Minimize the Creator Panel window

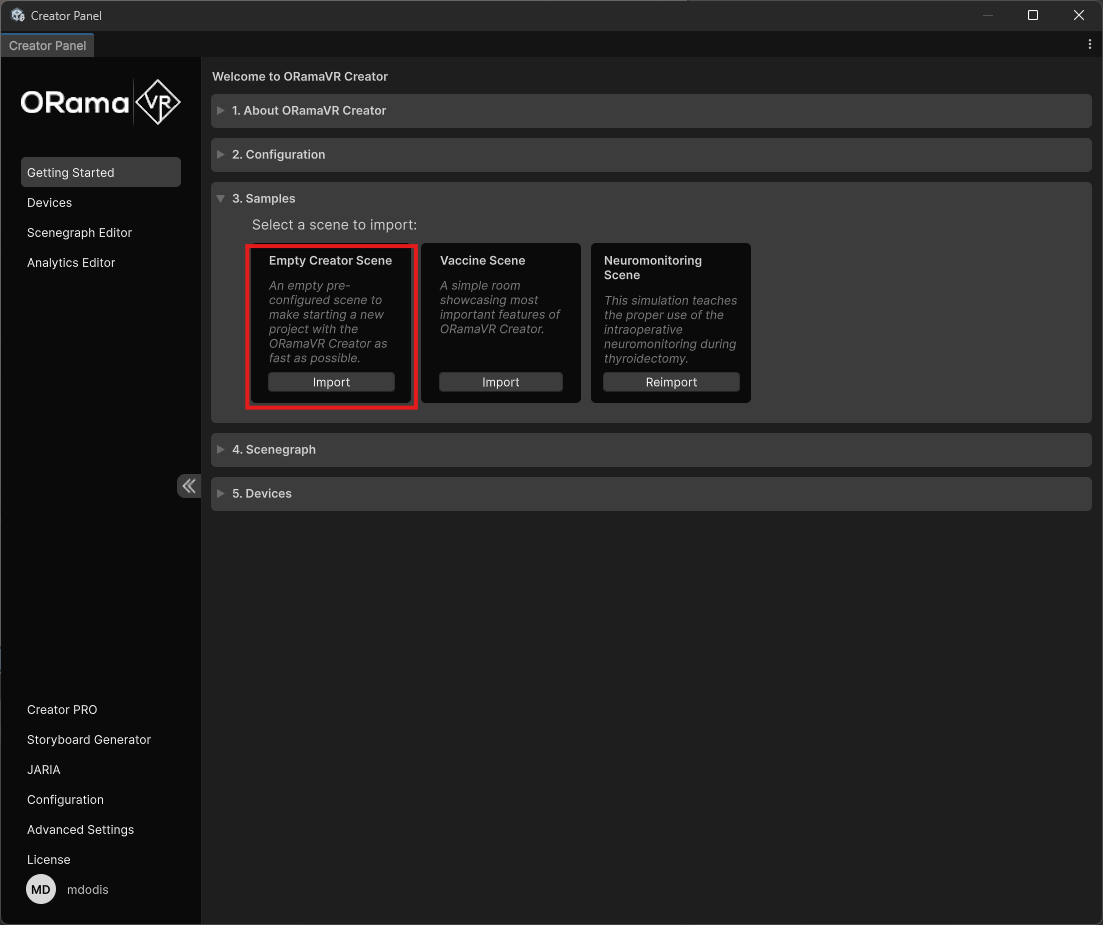988,15
